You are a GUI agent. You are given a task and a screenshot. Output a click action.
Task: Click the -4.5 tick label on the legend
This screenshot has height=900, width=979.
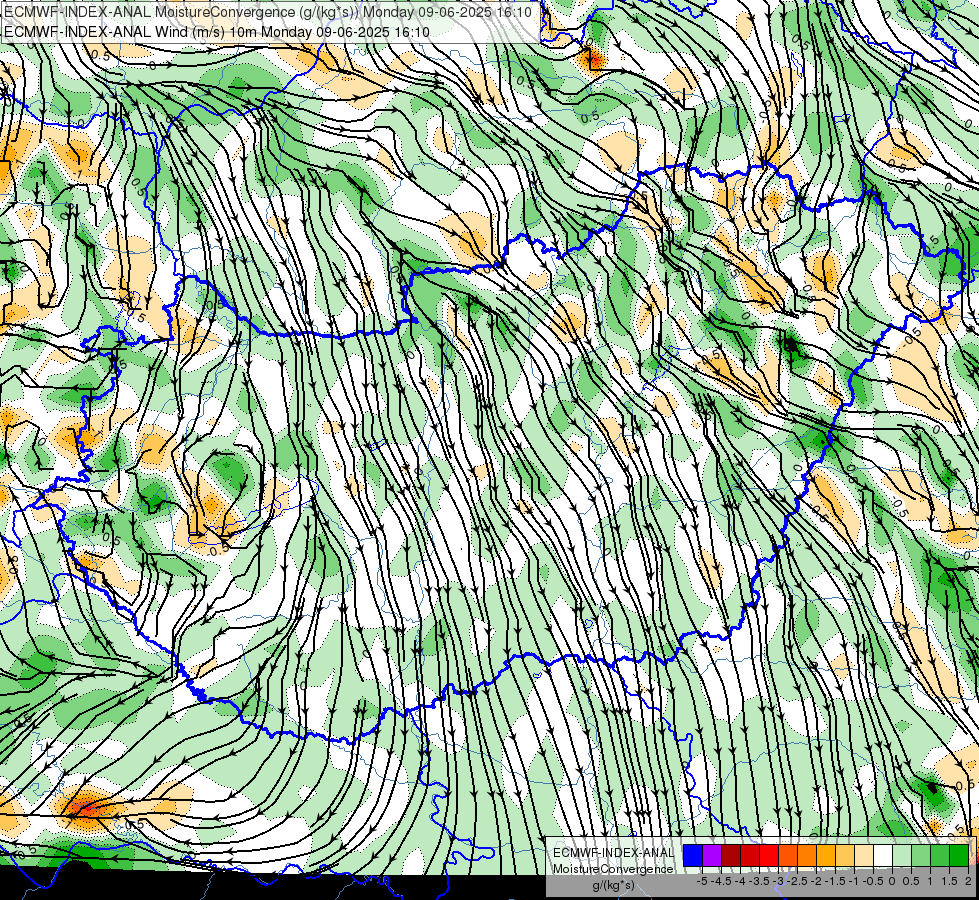point(721,881)
